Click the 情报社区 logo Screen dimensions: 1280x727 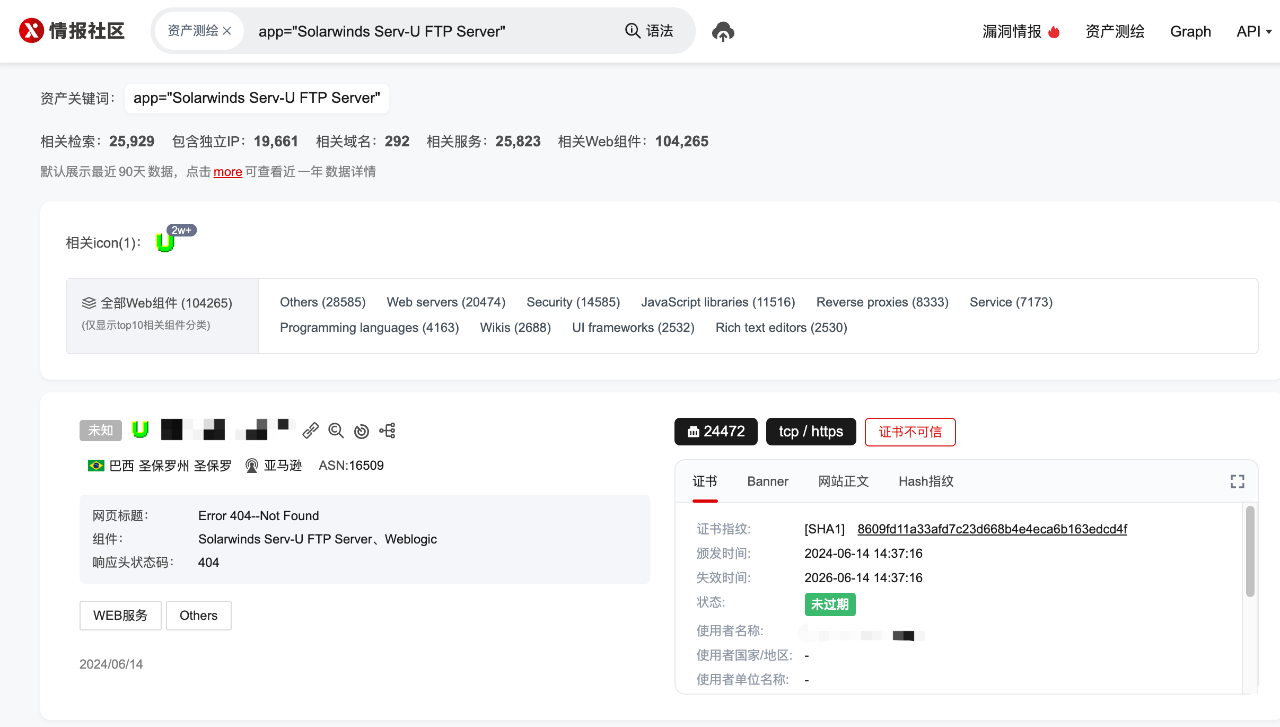pos(71,31)
